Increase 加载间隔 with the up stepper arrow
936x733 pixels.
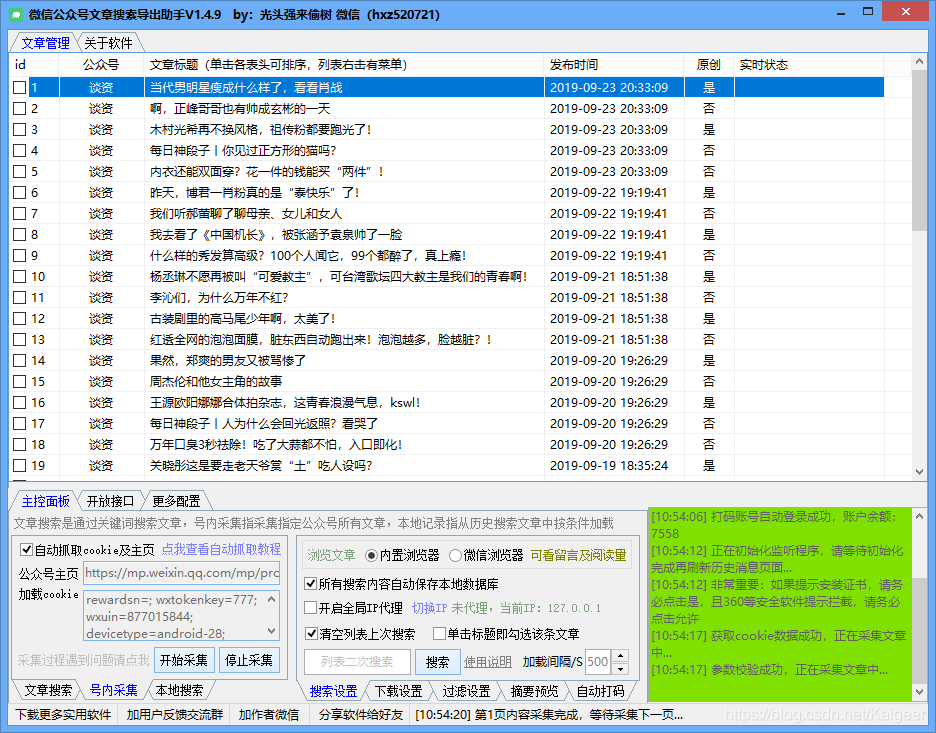click(620, 655)
